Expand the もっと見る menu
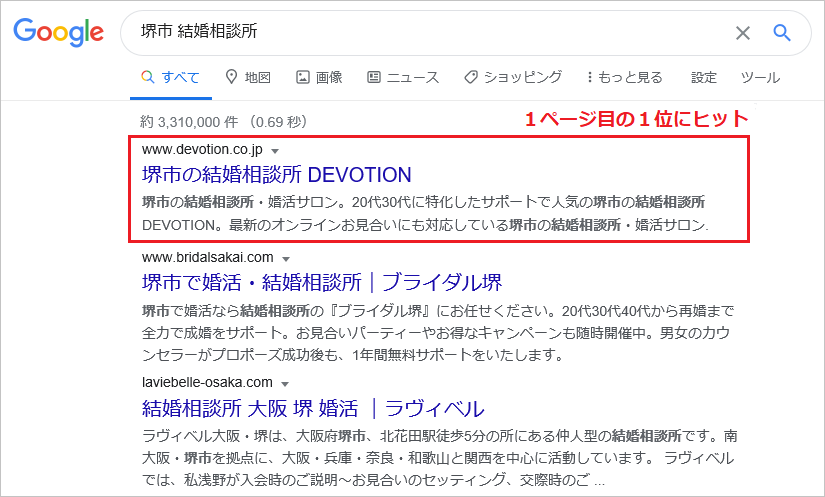Image resolution: width=825 pixels, height=497 pixels. click(x=625, y=77)
